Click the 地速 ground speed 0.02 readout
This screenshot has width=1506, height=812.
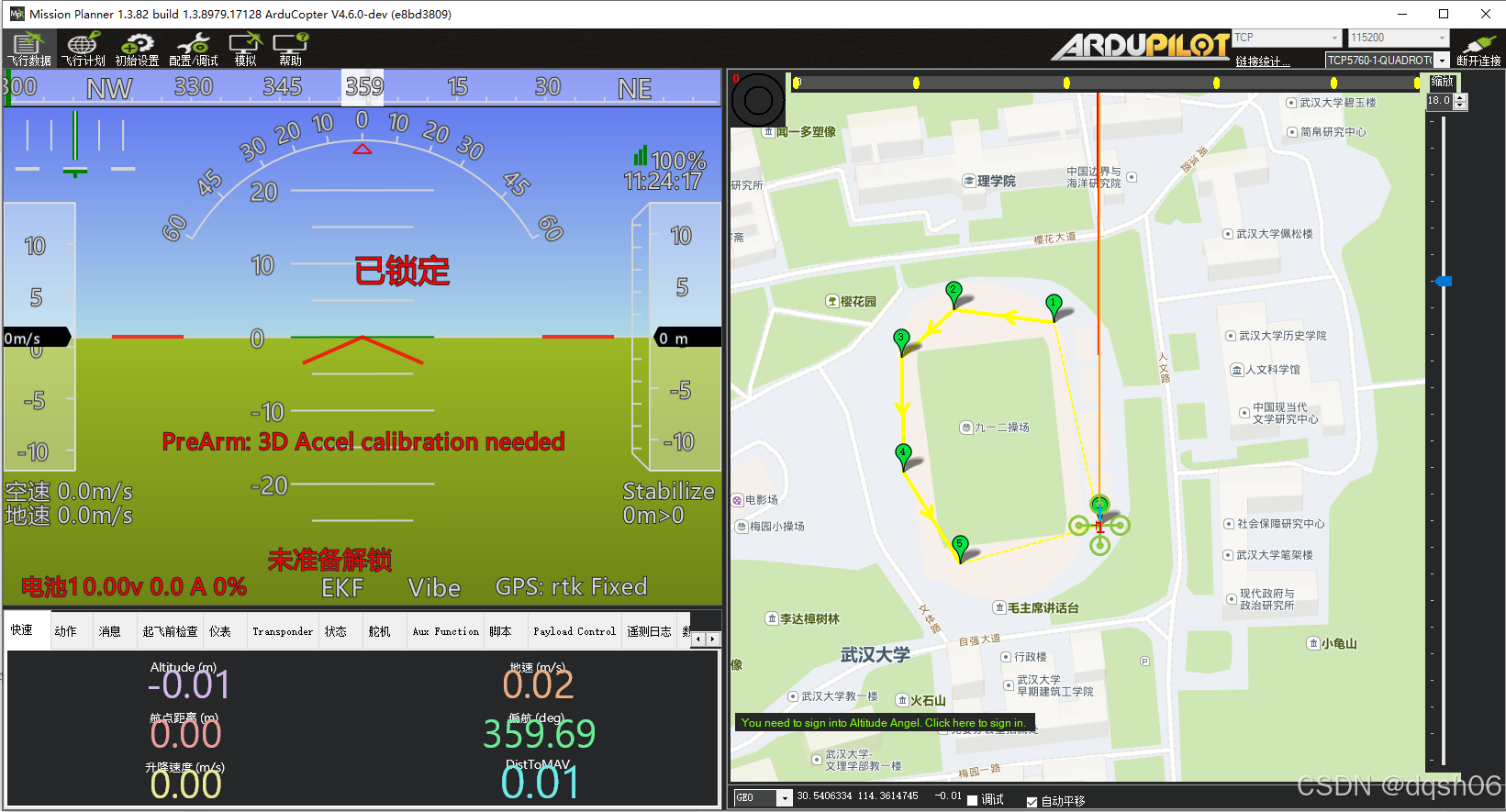click(x=538, y=684)
